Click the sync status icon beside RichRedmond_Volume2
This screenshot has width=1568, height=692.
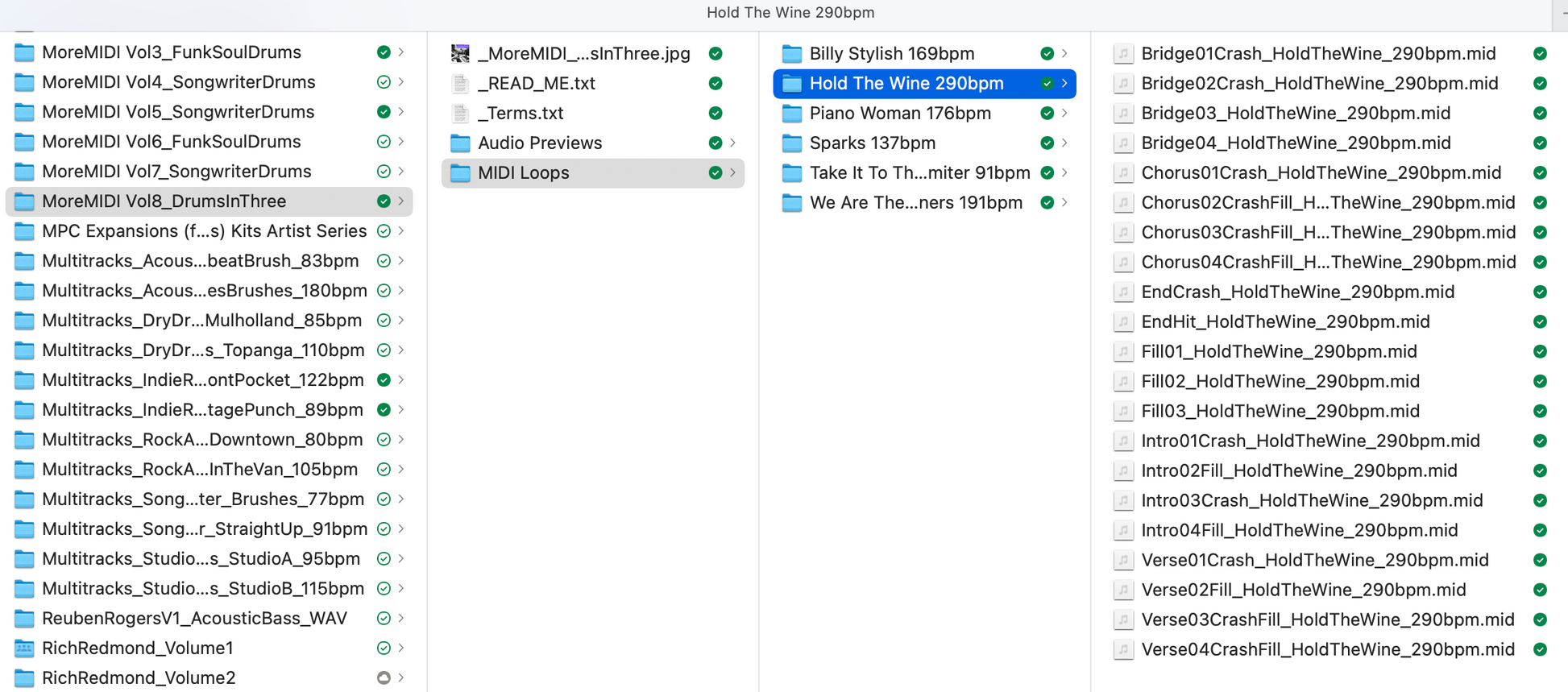[x=384, y=677]
